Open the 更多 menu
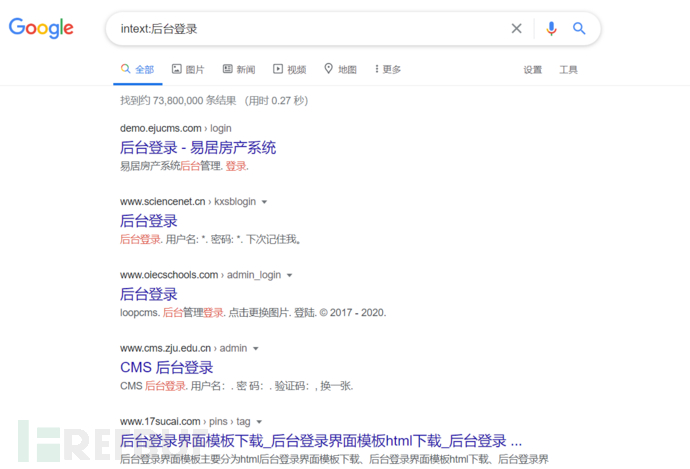The image size is (690, 469). (388, 70)
